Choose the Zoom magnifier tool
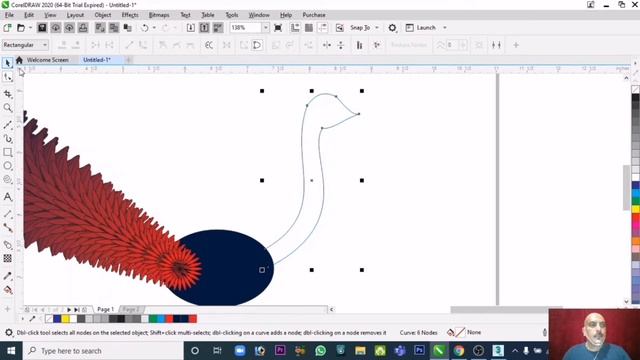The height and width of the screenshot is (360, 640). pyautogui.click(x=7, y=108)
